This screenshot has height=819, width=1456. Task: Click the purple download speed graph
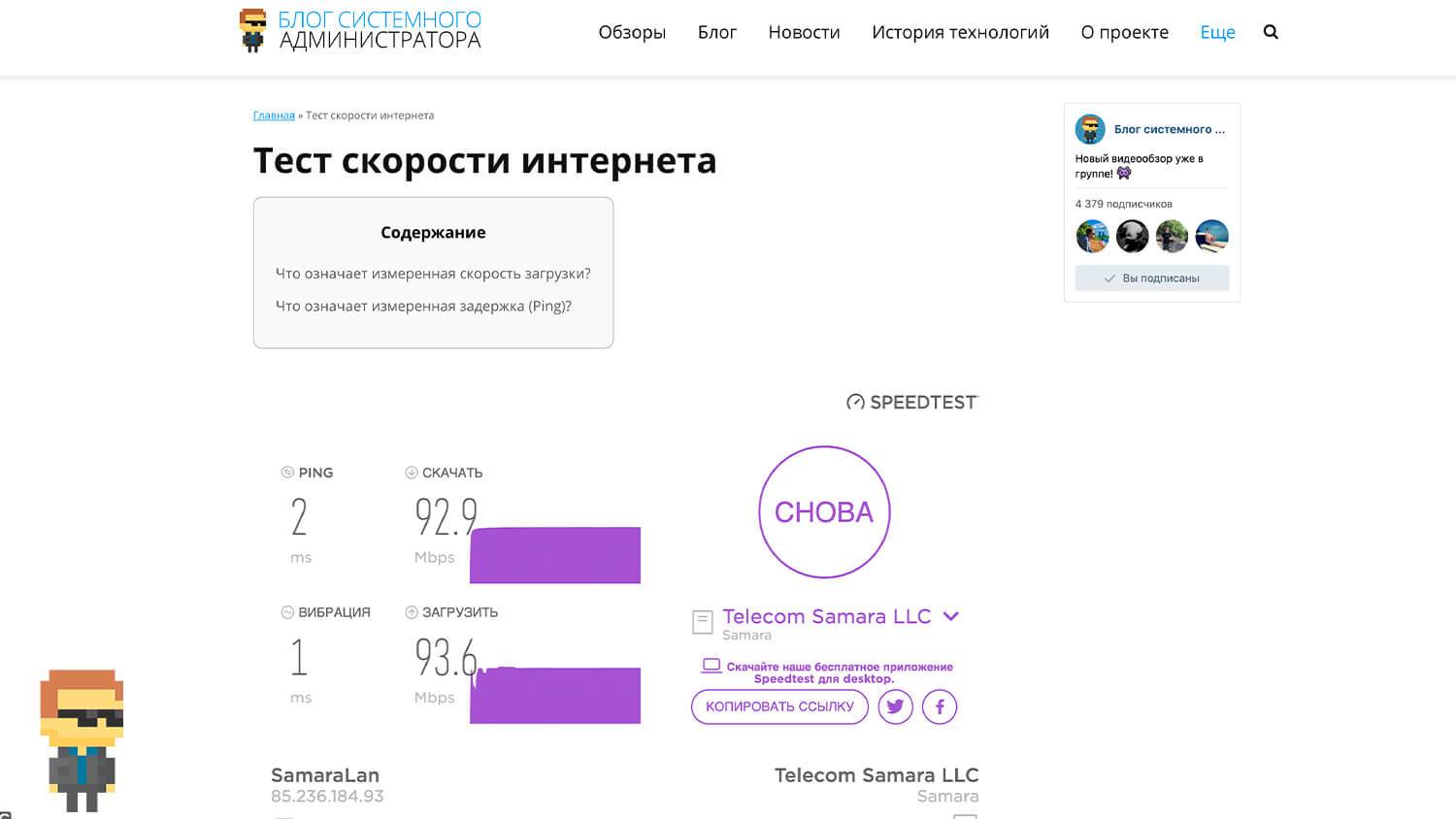click(x=555, y=555)
